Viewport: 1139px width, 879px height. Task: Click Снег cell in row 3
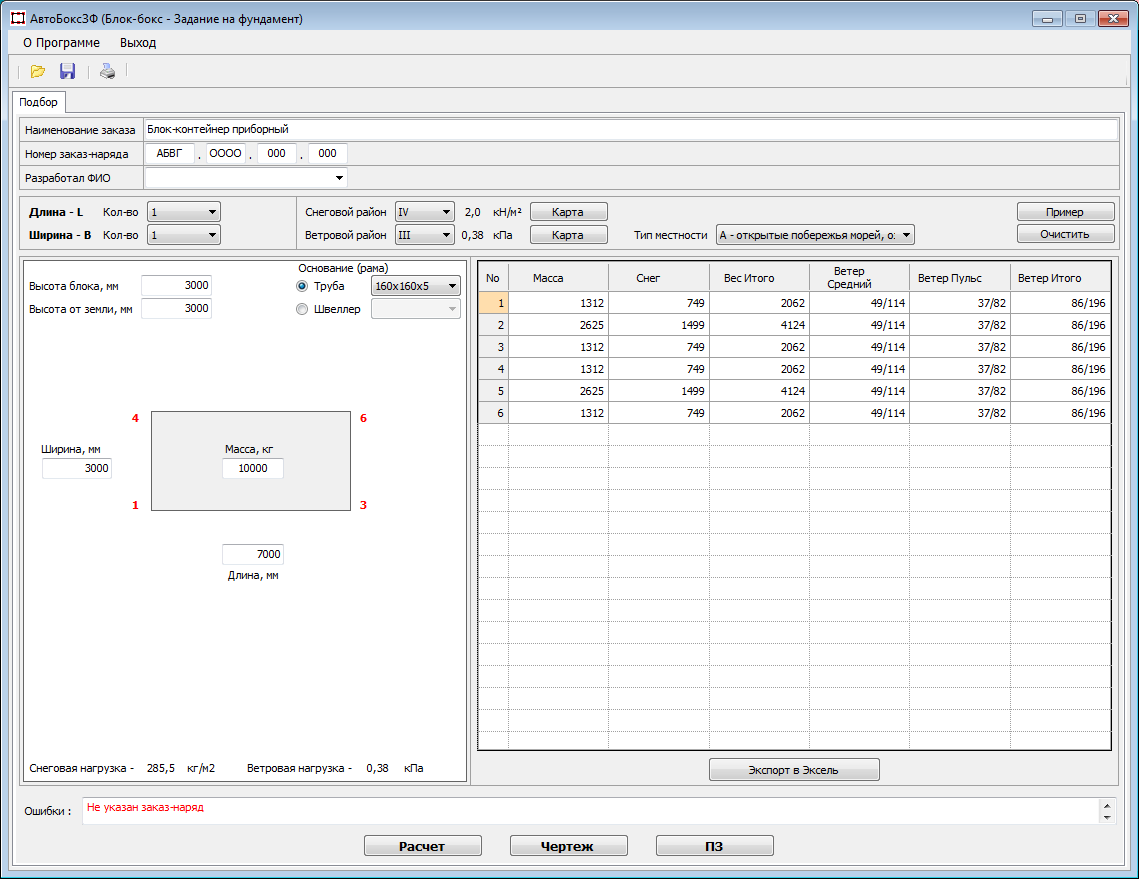click(x=659, y=347)
